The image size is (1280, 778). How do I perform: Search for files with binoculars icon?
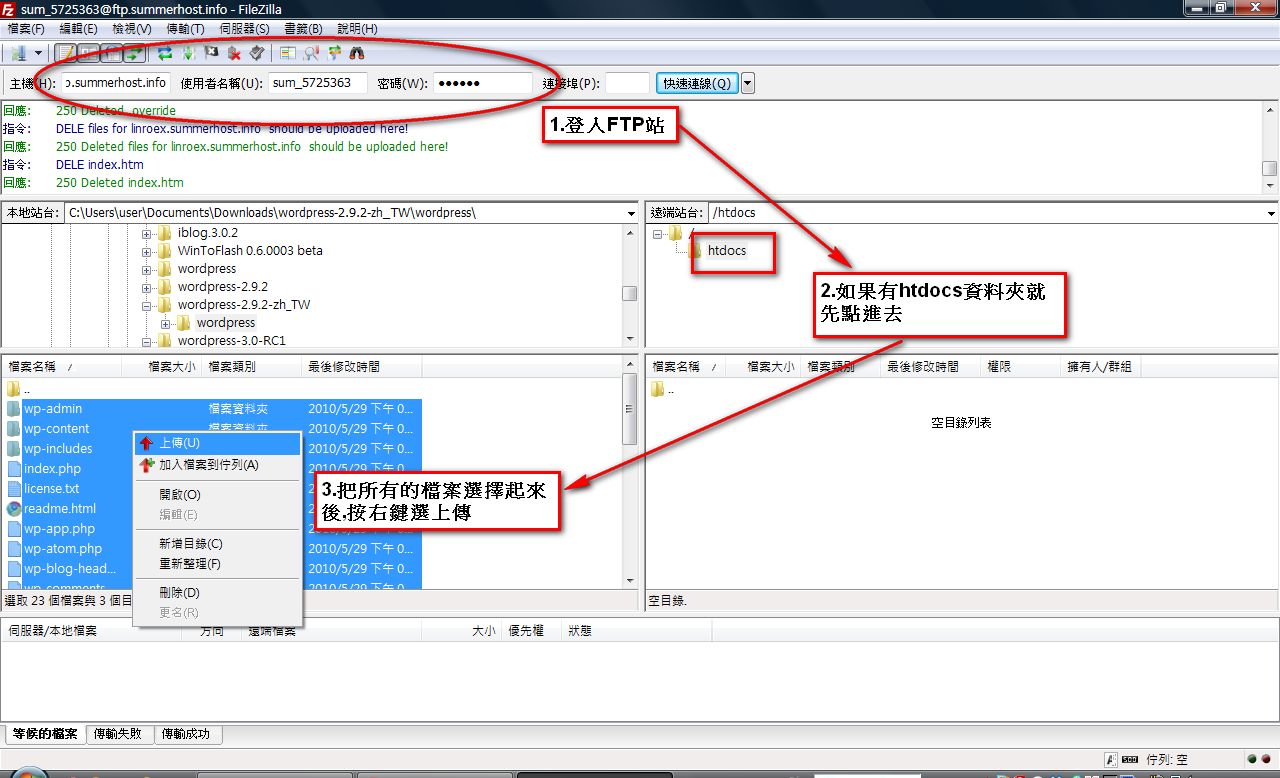[x=357, y=53]
